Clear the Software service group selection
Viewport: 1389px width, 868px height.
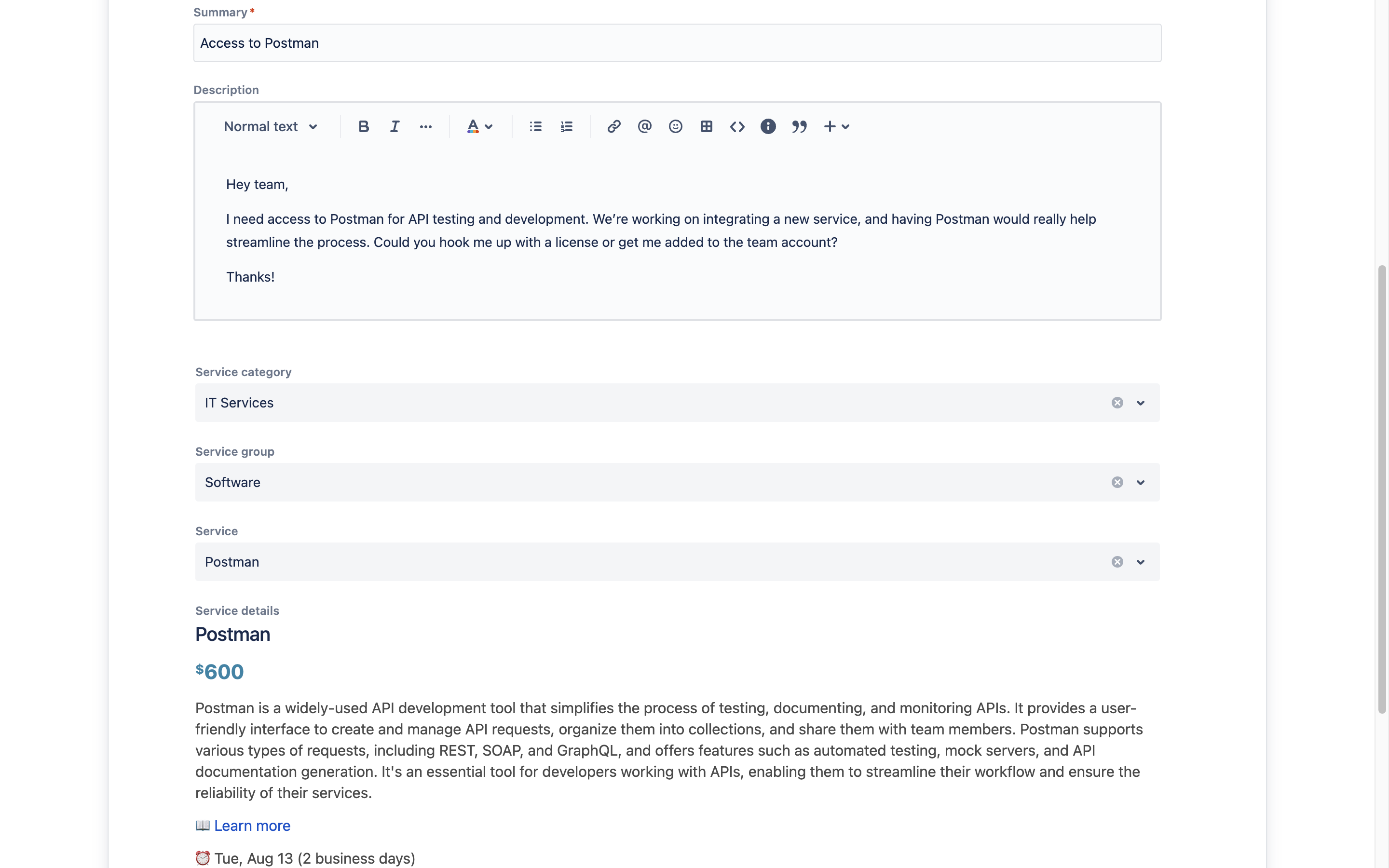tap(1117, 482)
